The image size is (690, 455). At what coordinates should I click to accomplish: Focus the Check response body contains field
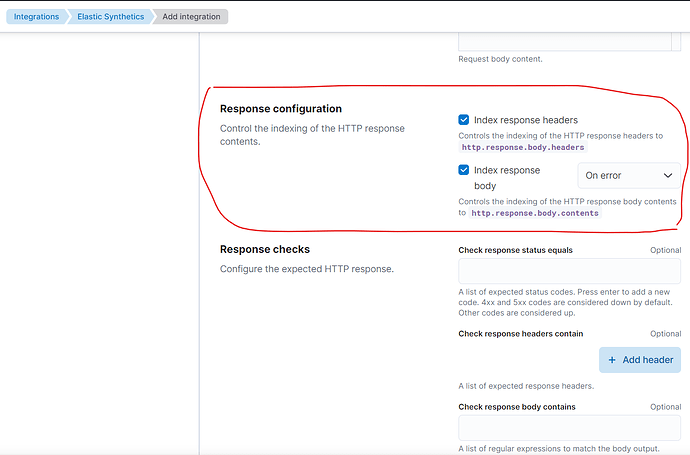coord(569,428)
